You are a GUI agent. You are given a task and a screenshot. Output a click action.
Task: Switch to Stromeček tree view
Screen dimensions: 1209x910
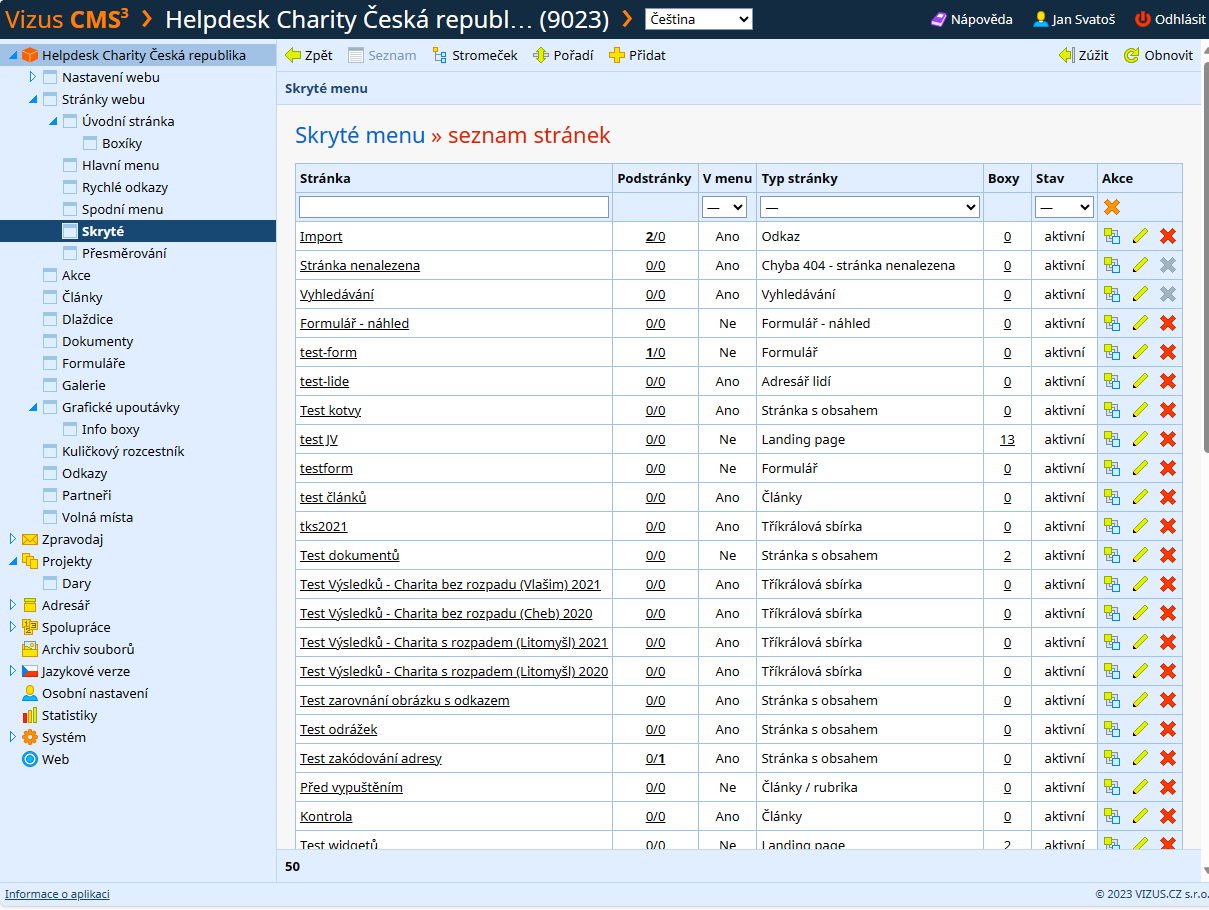[x=475, y=56]
